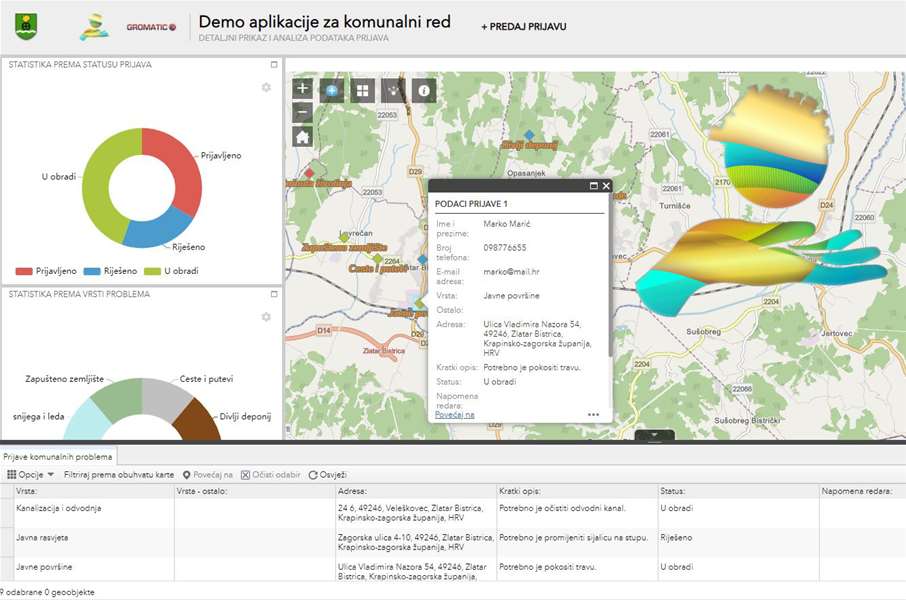Click Povećaj na link in popup
The width and height of the screenshot is (906, 600).
coord(455,414)
